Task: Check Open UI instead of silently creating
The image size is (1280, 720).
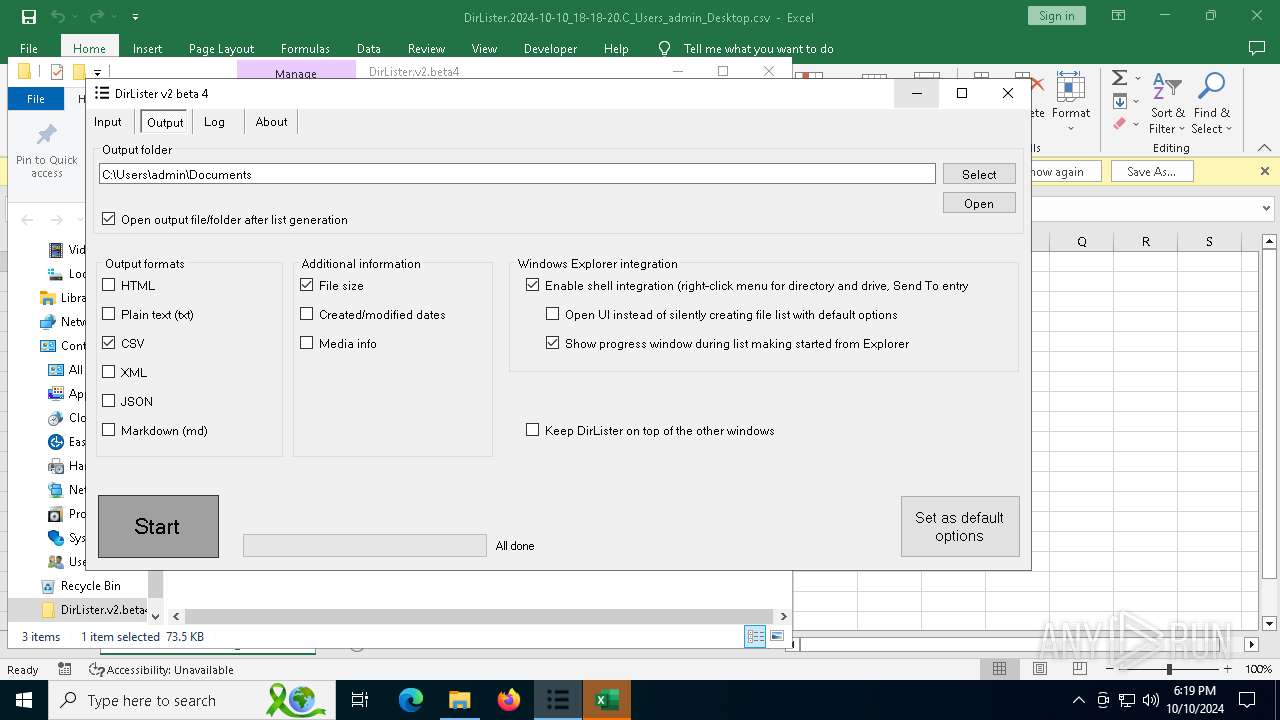Action: [553, 314]
